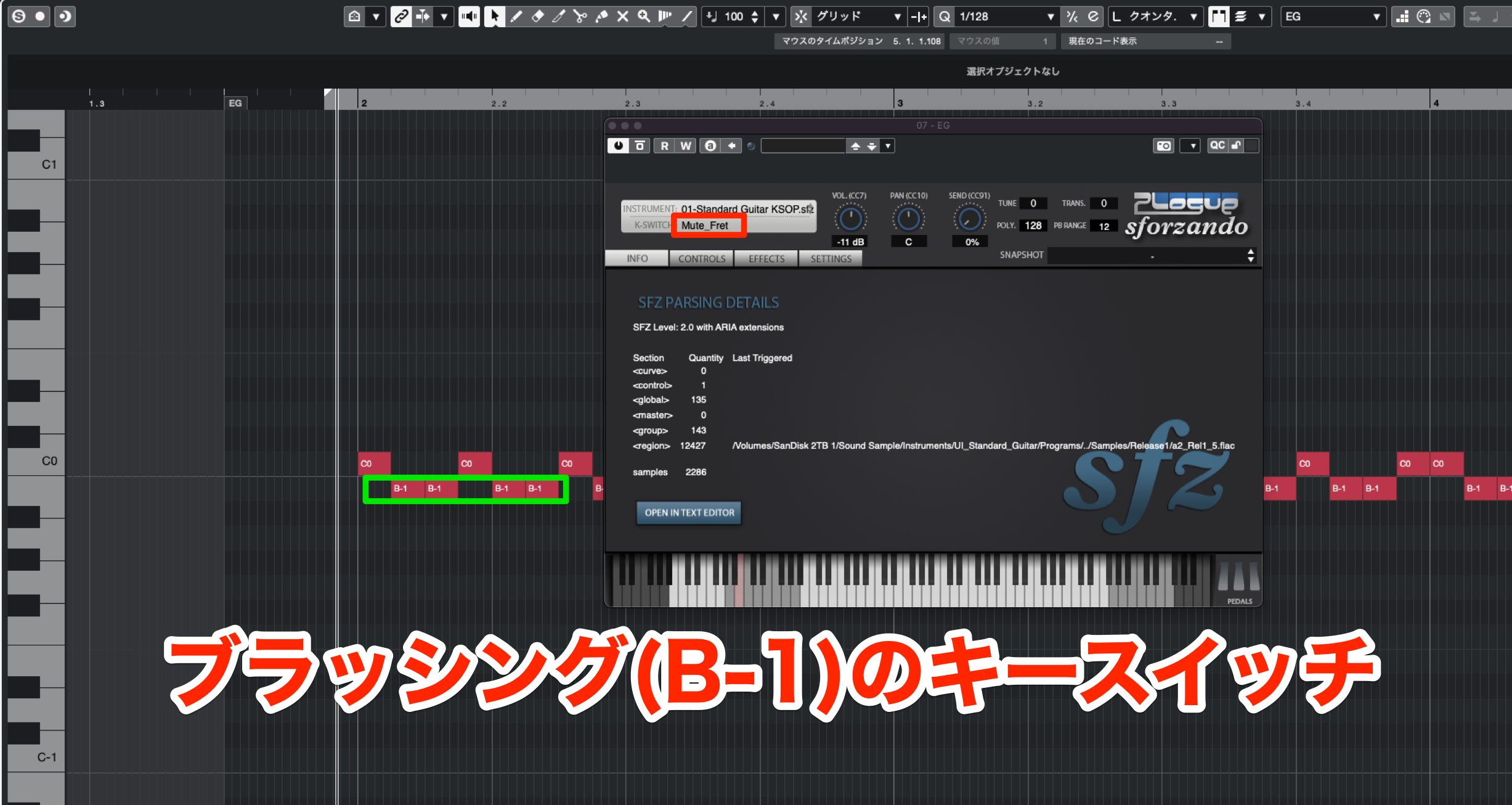Click the QC quick controls button
This screenshot has width=1512, height=805.
[1217, 145]
